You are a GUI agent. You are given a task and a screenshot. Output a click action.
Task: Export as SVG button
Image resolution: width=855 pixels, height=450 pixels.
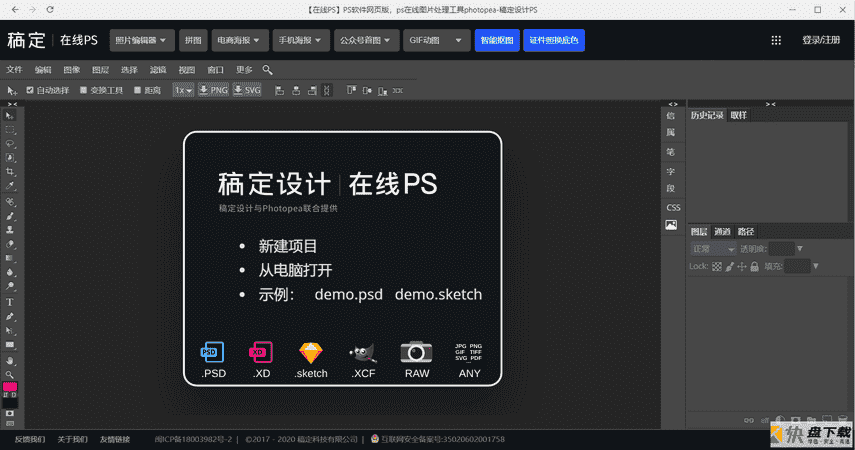(x=247, y=91)
